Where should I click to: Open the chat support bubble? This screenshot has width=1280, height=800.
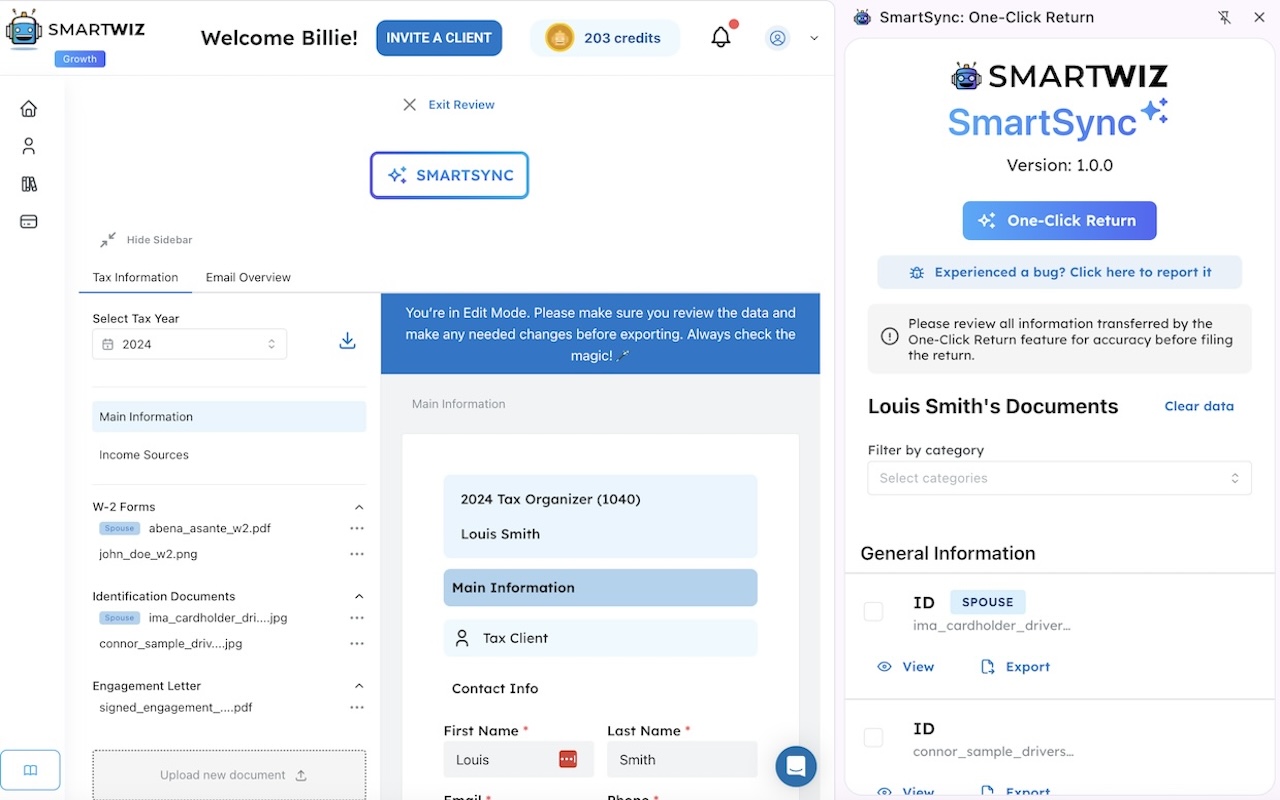coord(796,767)
